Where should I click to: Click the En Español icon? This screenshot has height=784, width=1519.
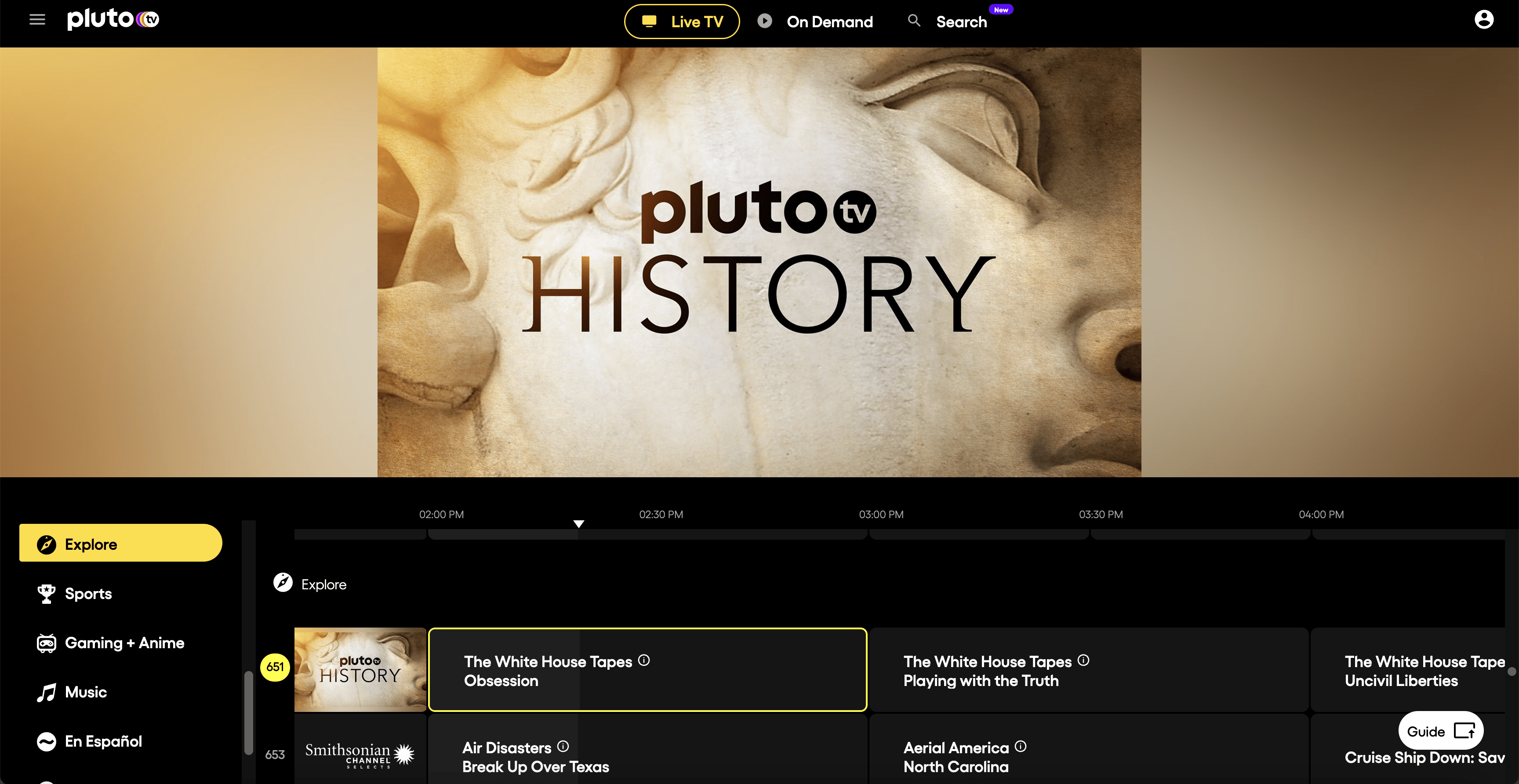click(x=46, y=741)
